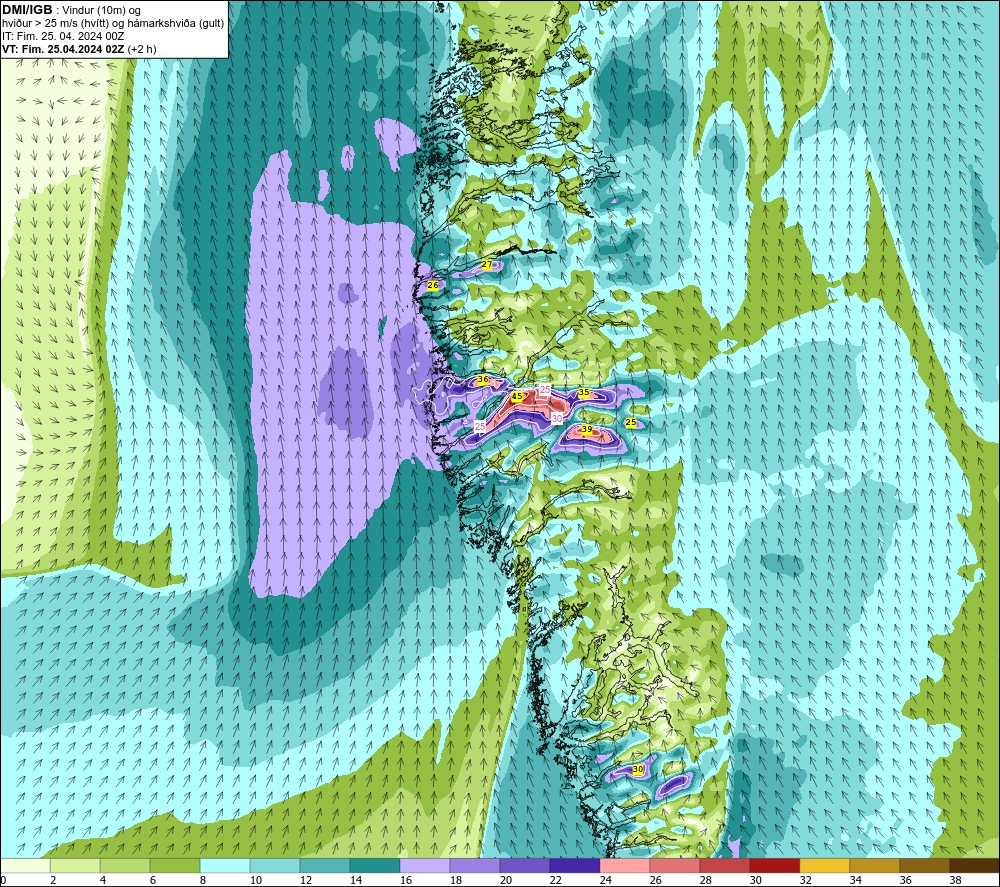Click the scale tick label 24

pyautogui.click(x=606, y=881)
